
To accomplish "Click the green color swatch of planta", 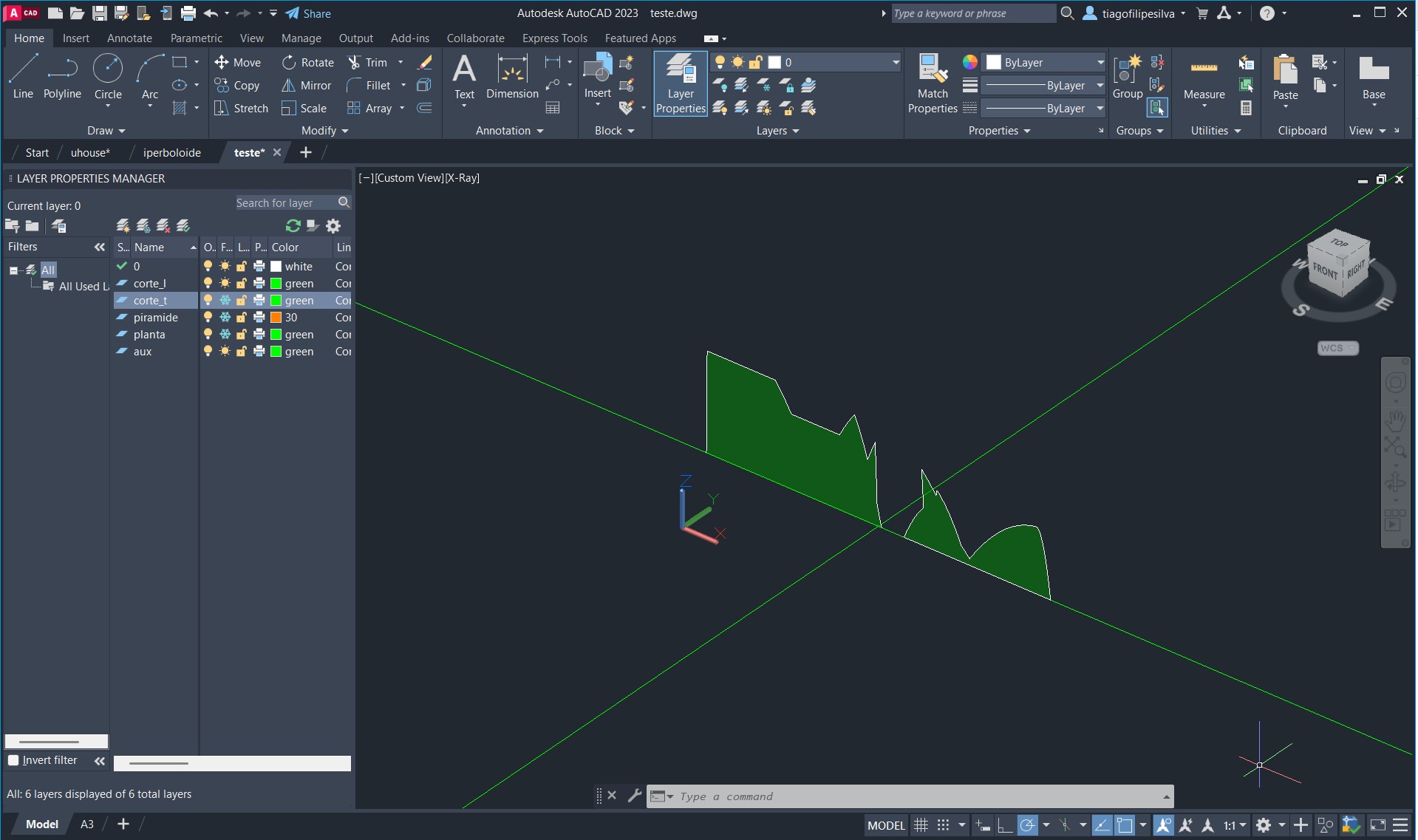I will pos(276,335).
